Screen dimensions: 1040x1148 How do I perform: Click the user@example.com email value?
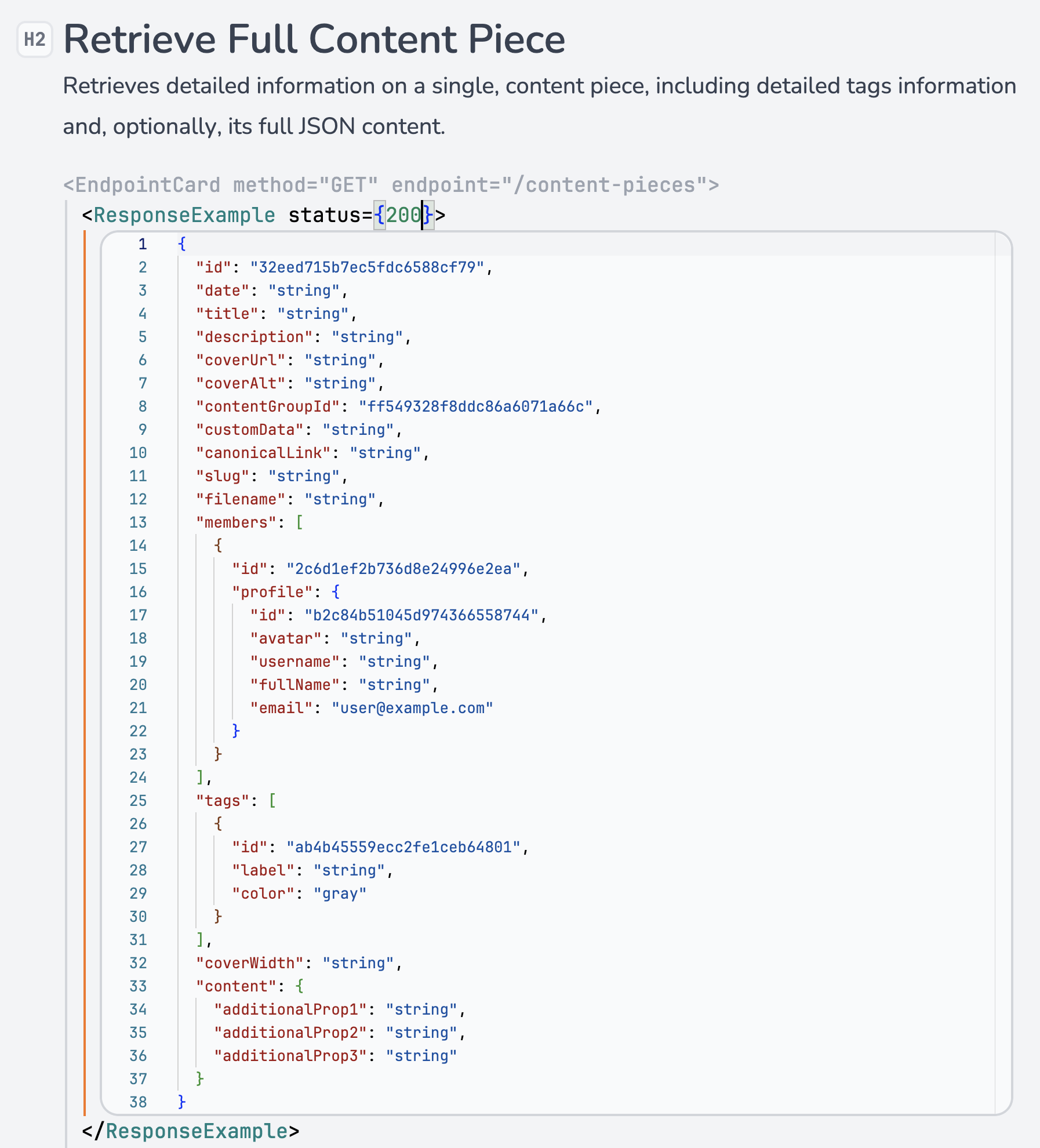coord(412,708)
